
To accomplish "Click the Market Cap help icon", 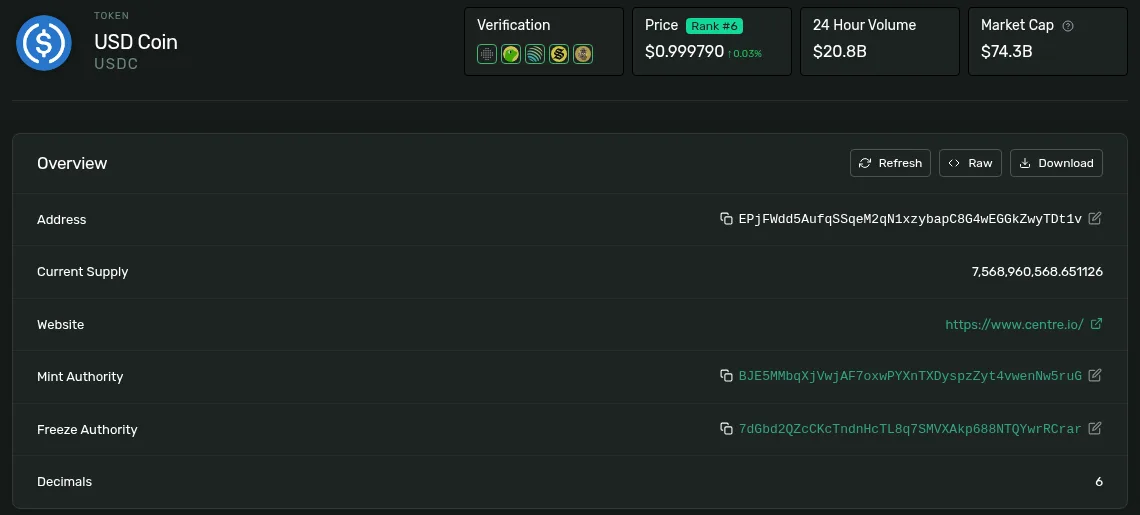I will click(x=1068, y=25).
